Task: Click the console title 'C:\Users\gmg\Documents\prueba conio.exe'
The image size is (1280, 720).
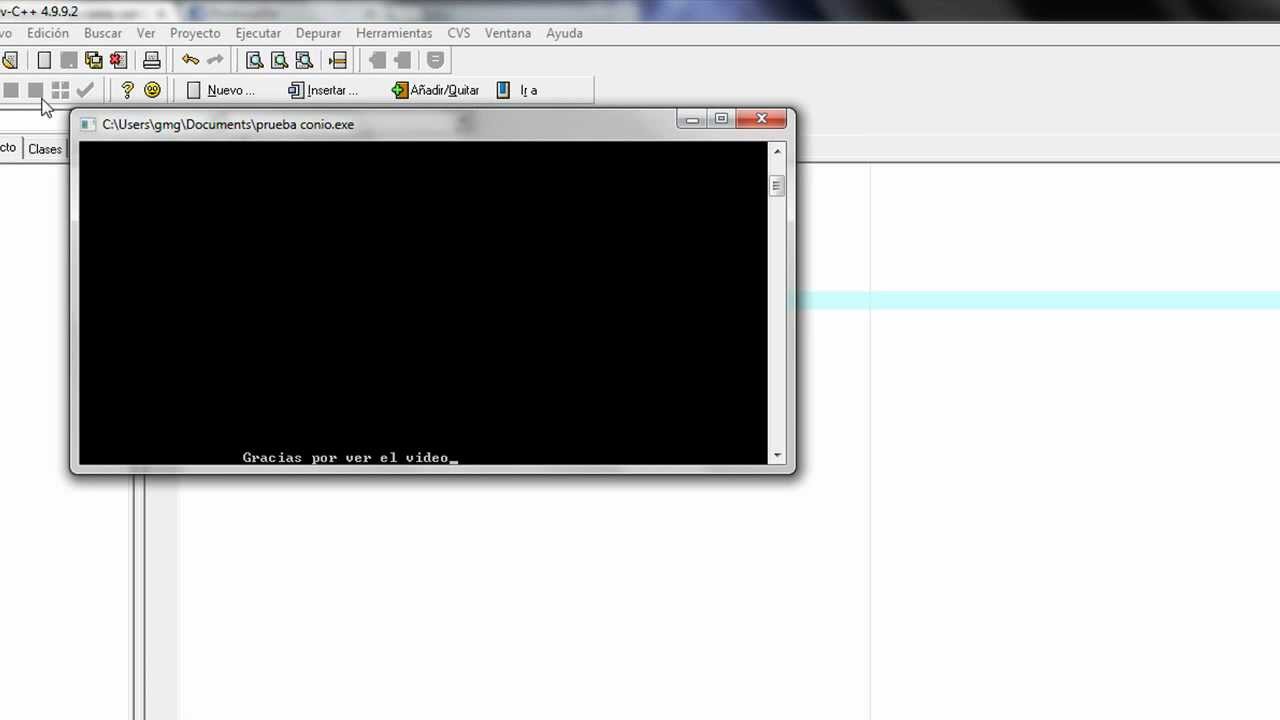Action: pyautogui.click(x=228, y=125)
